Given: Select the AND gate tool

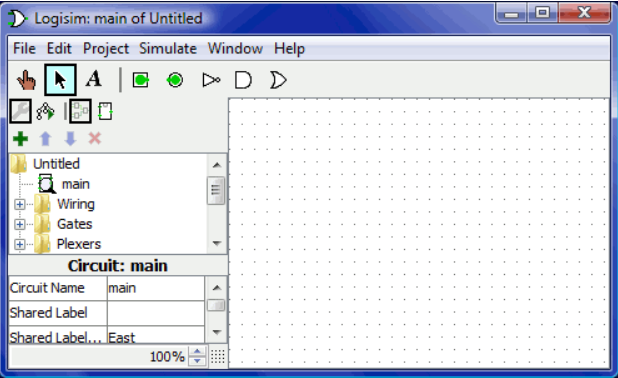Looking at the screenshot, I should 243,80.
